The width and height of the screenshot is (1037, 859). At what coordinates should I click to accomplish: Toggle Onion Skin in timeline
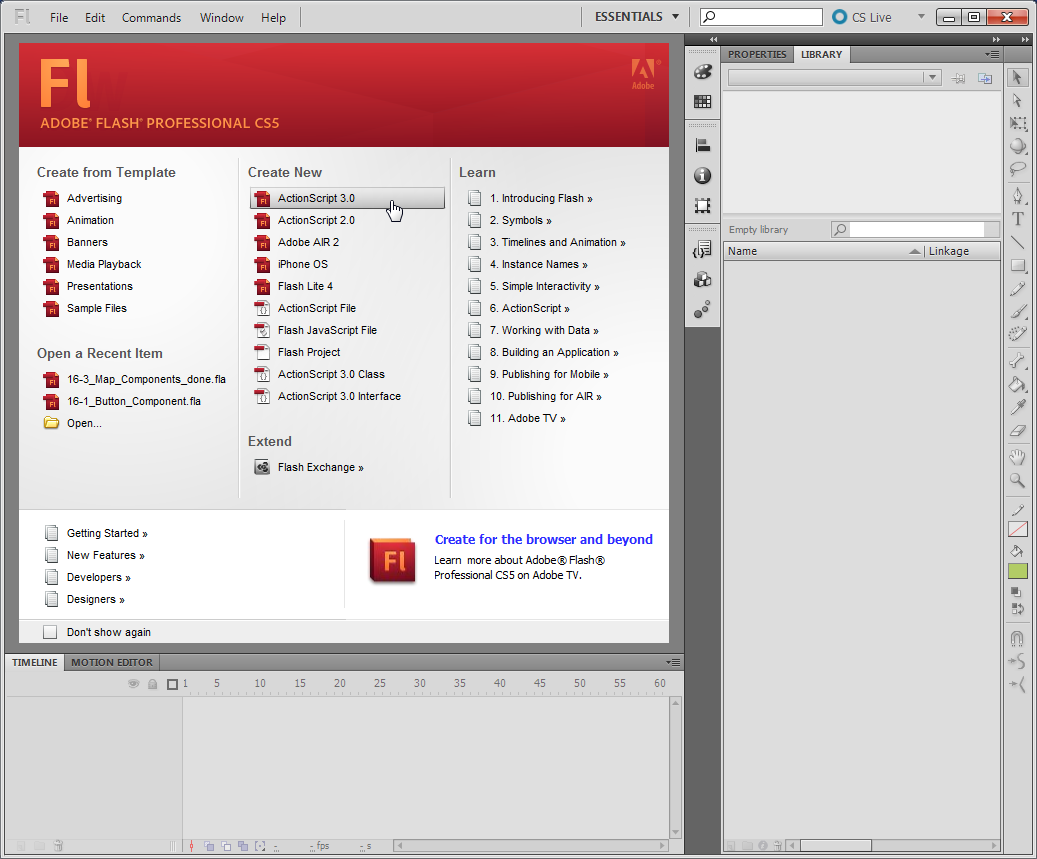pos(210,846)
